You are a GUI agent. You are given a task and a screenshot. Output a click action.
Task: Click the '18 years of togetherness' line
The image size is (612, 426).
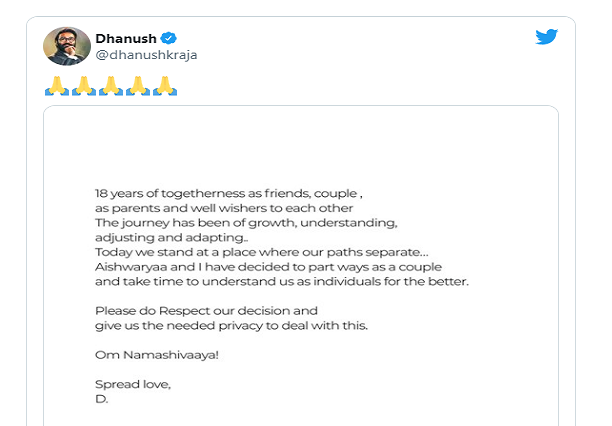click(x=229, y=194)
